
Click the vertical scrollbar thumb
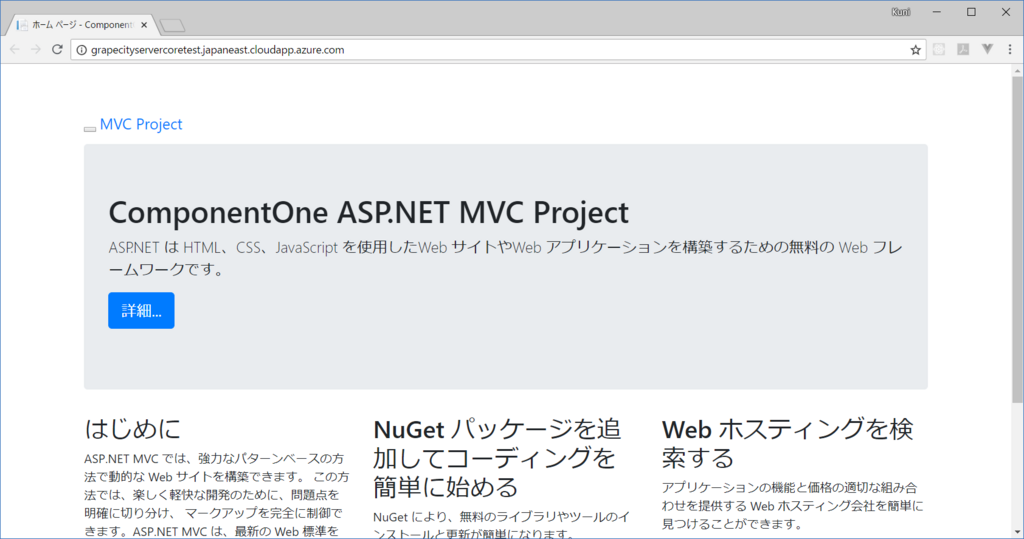[1017, 239]
